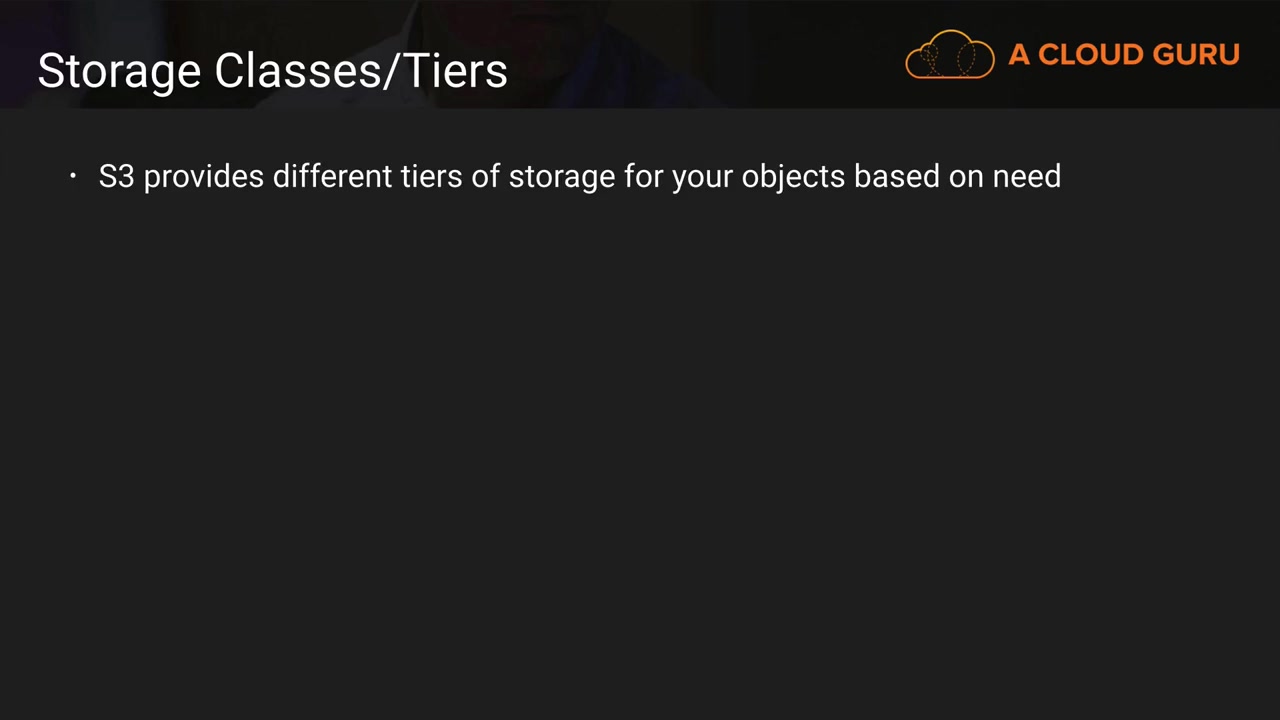Select the Storage Classes/Tiers slide title
This screenshot has height=720, width=1280.
point(272,71)
